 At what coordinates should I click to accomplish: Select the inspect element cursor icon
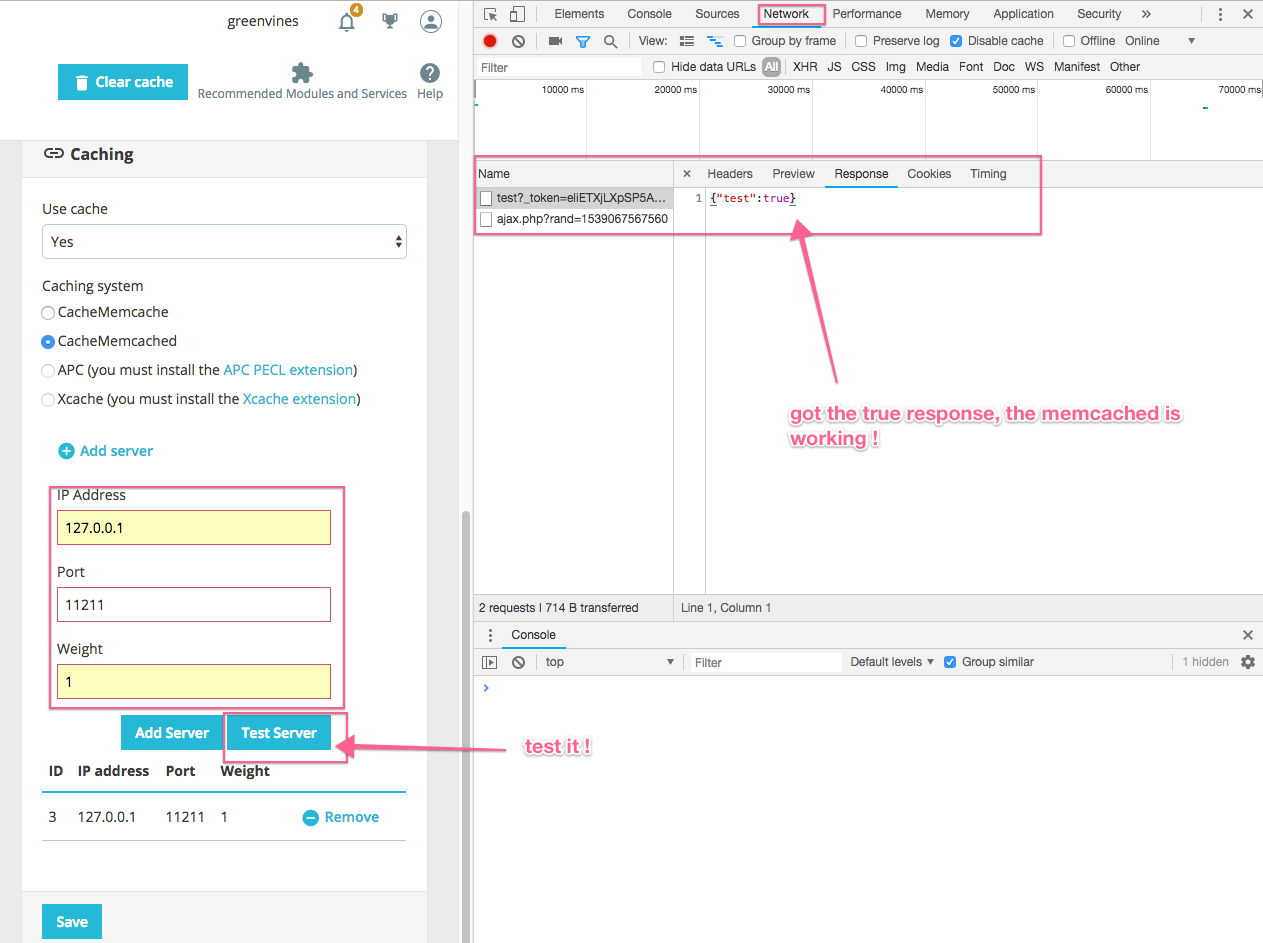tap(490, 14)
